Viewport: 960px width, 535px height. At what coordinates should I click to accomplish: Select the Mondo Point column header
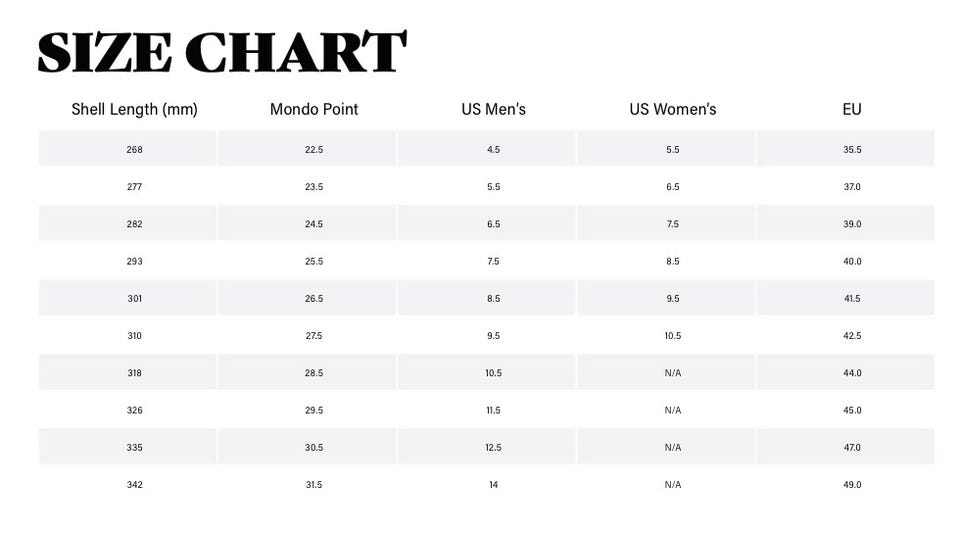313,110
